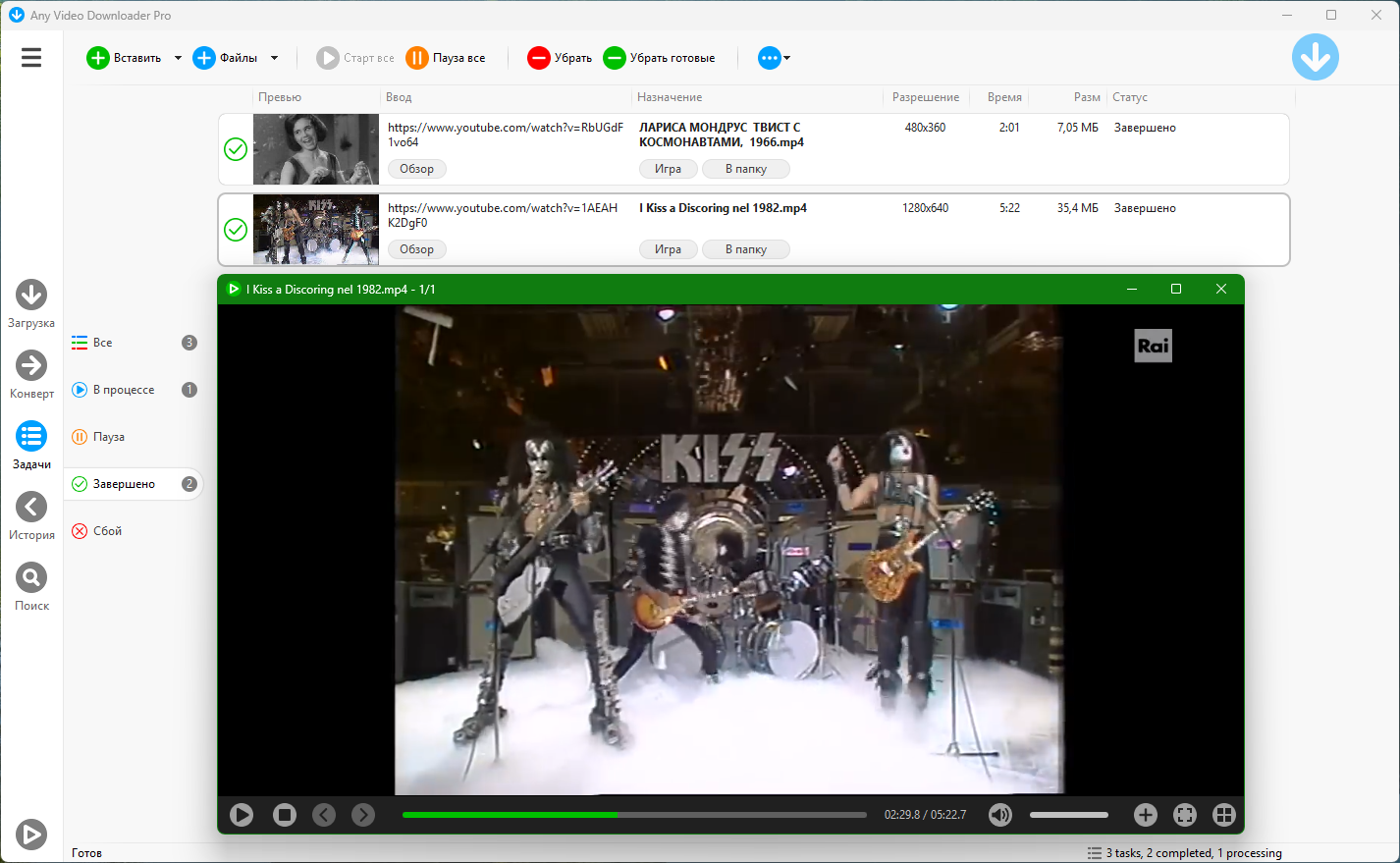Click the Kiss a Discoring video thumbnail
This screenshot has height=863, width=1400.
coord(316,230)
